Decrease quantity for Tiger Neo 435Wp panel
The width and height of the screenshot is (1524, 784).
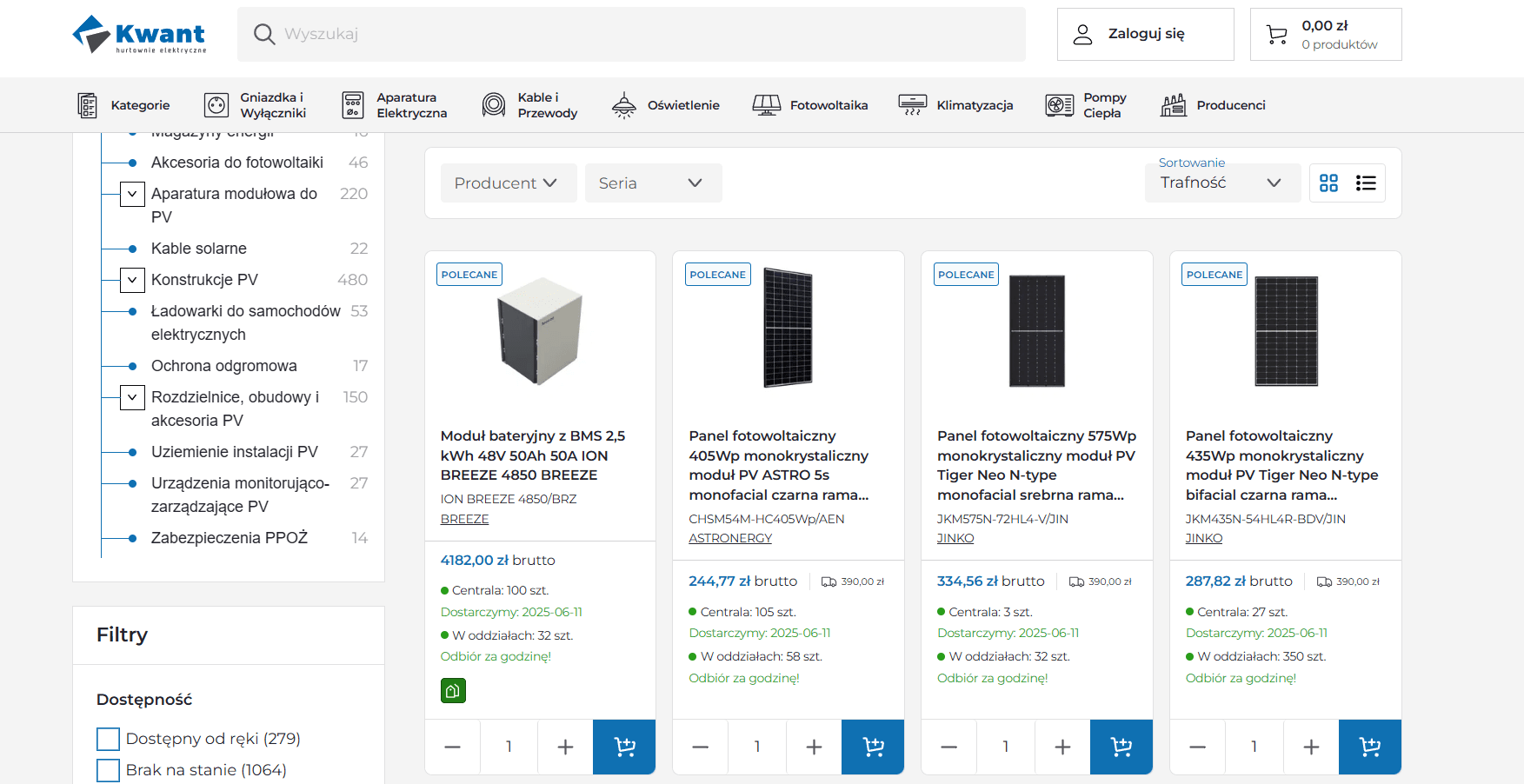[1198, 747]
